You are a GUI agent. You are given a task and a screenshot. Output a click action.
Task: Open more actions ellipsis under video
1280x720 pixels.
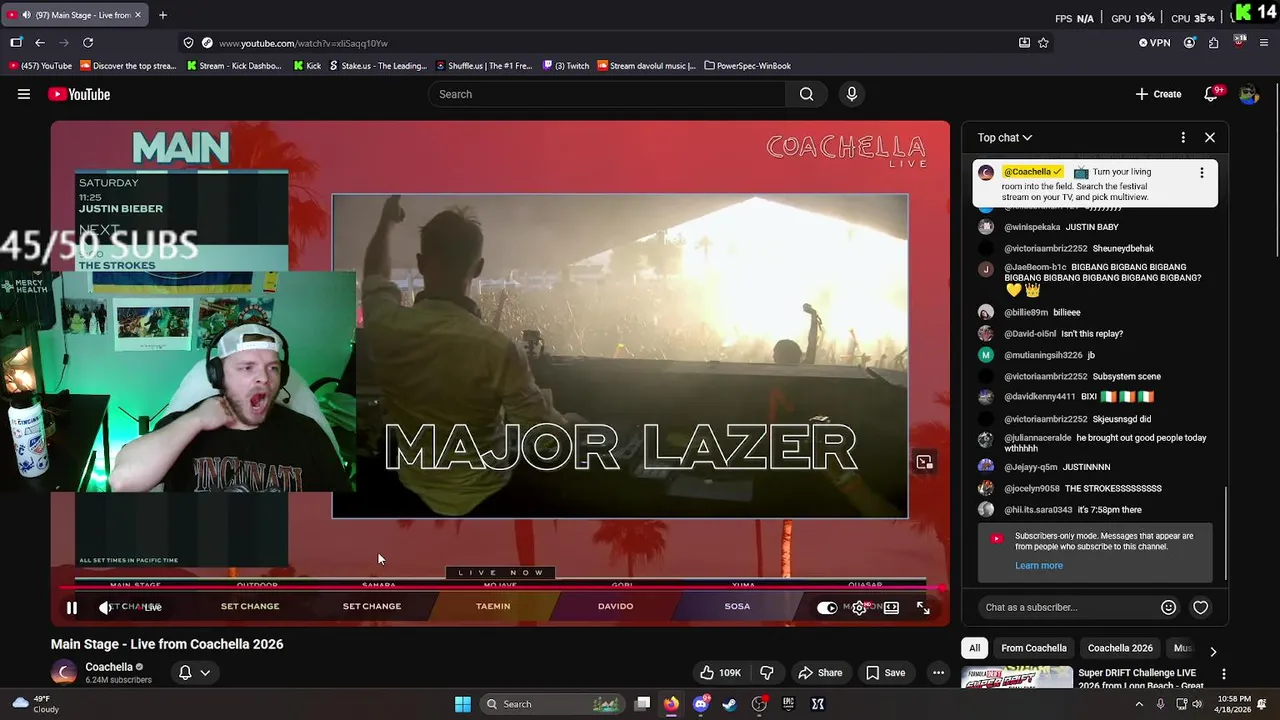(x=938, y=673)
